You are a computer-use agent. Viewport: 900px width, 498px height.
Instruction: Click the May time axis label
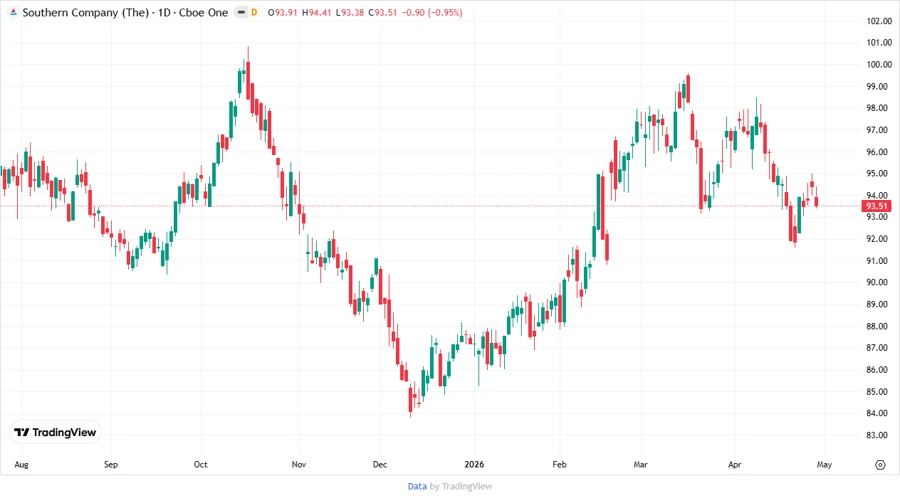[x=824, y=464]
